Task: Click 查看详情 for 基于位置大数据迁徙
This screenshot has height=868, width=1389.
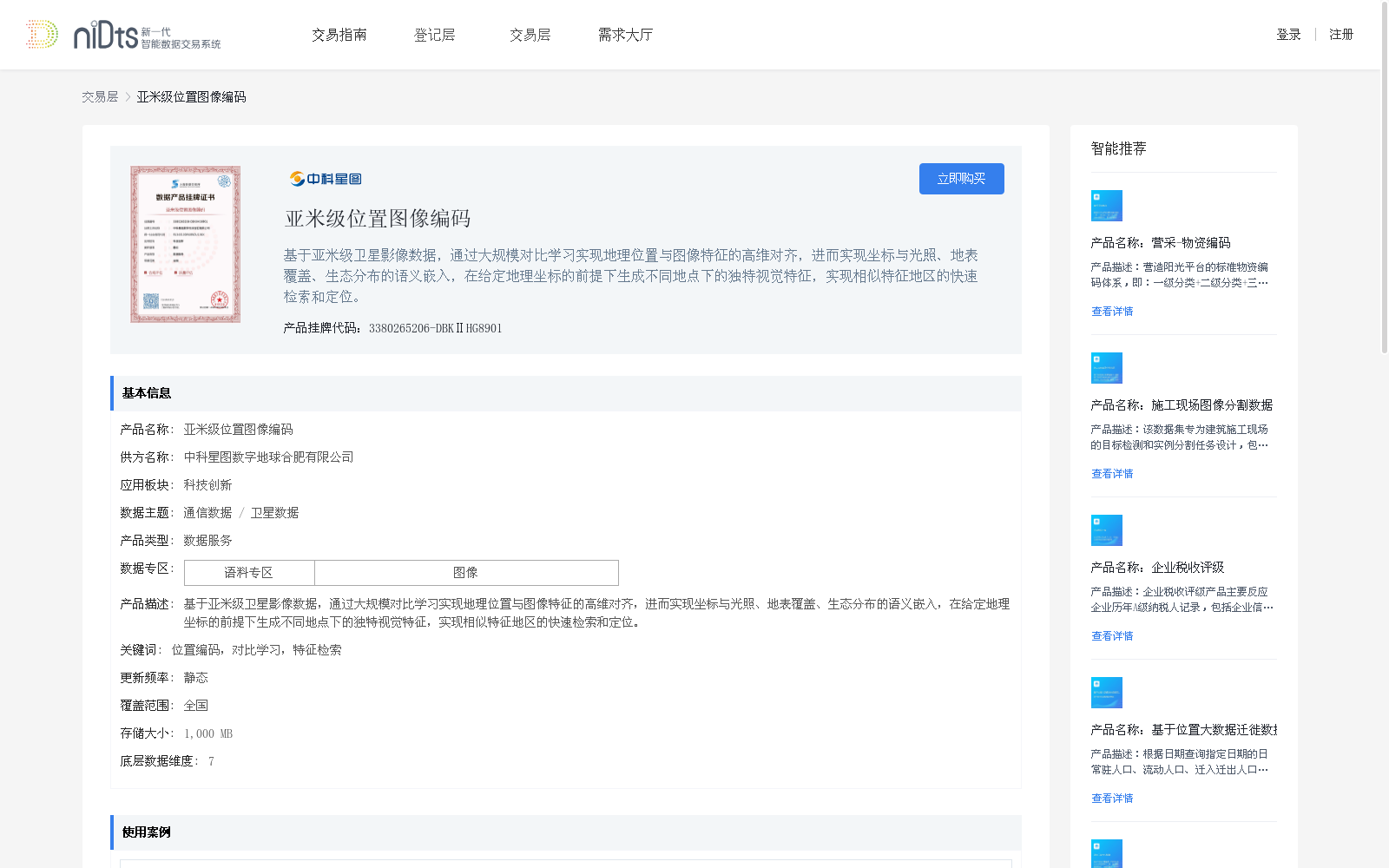Action: click(1112, 799)
